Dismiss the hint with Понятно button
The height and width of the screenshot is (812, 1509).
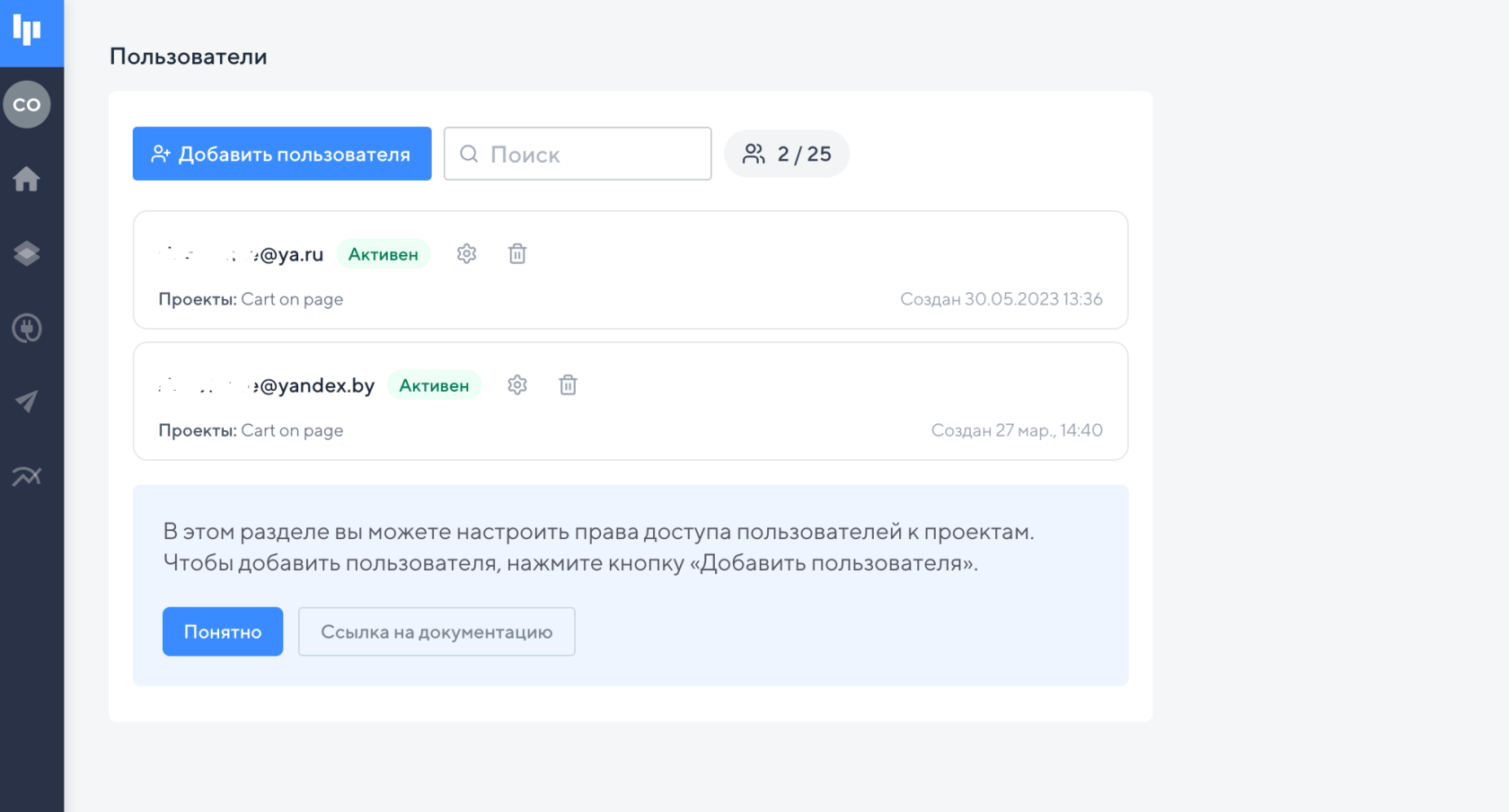[223, 631]
